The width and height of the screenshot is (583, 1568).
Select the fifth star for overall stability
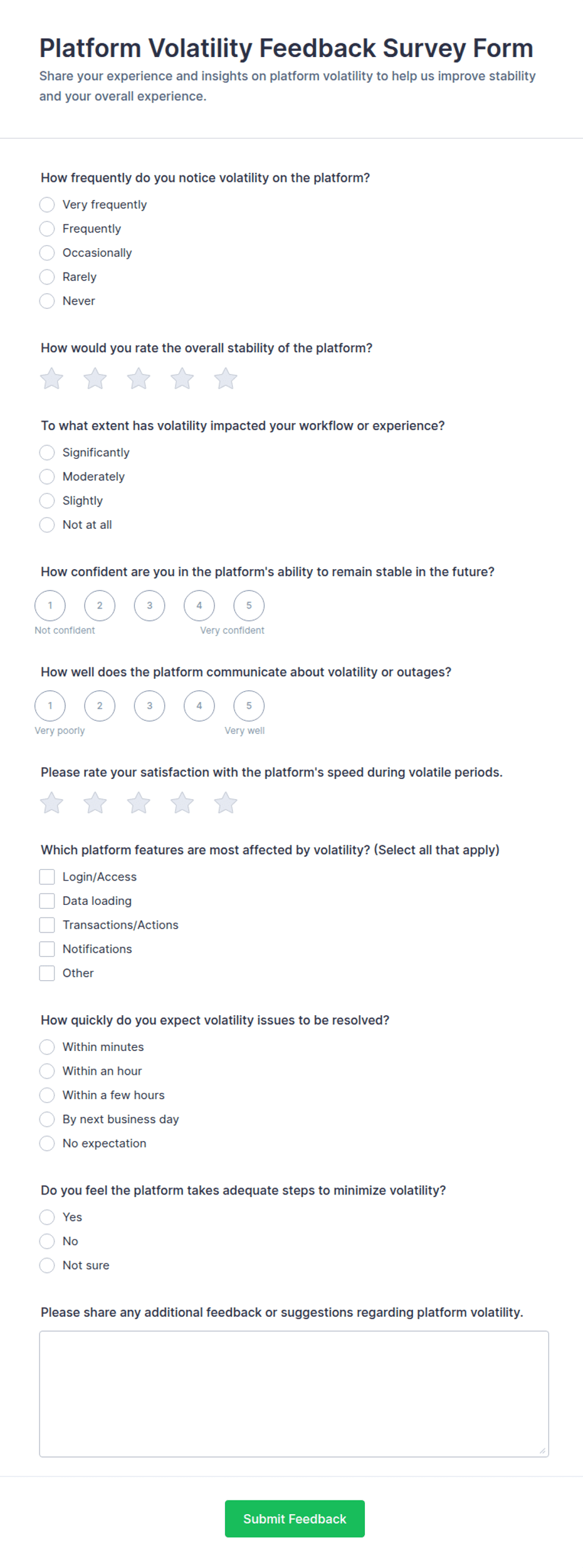(x=226, y=379)
